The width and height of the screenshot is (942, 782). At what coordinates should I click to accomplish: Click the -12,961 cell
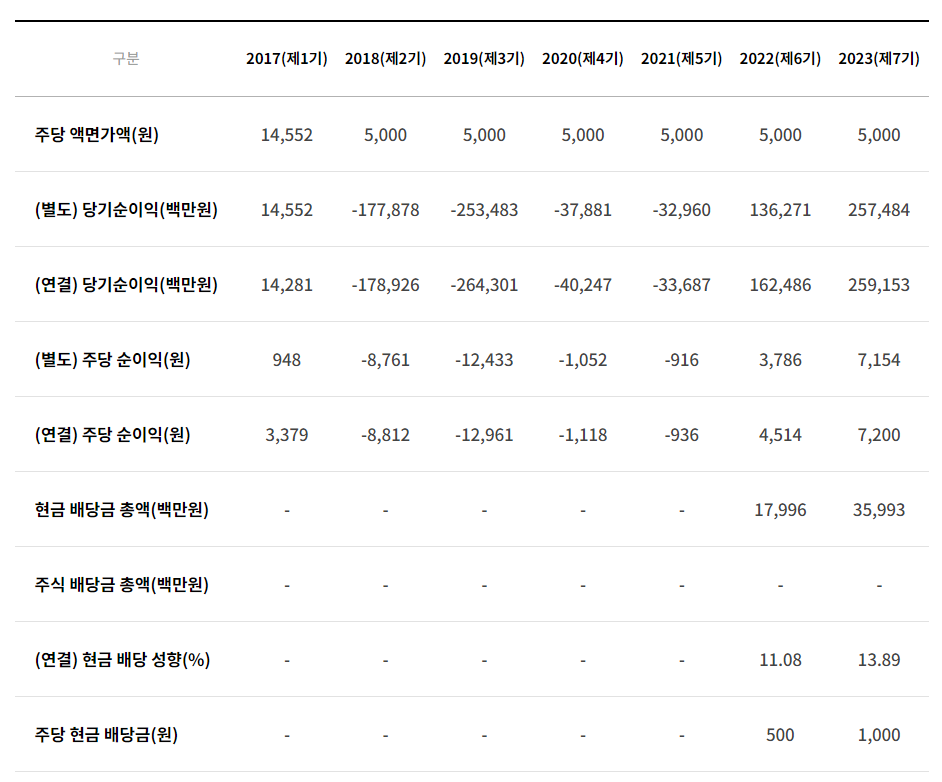[484, 435]
